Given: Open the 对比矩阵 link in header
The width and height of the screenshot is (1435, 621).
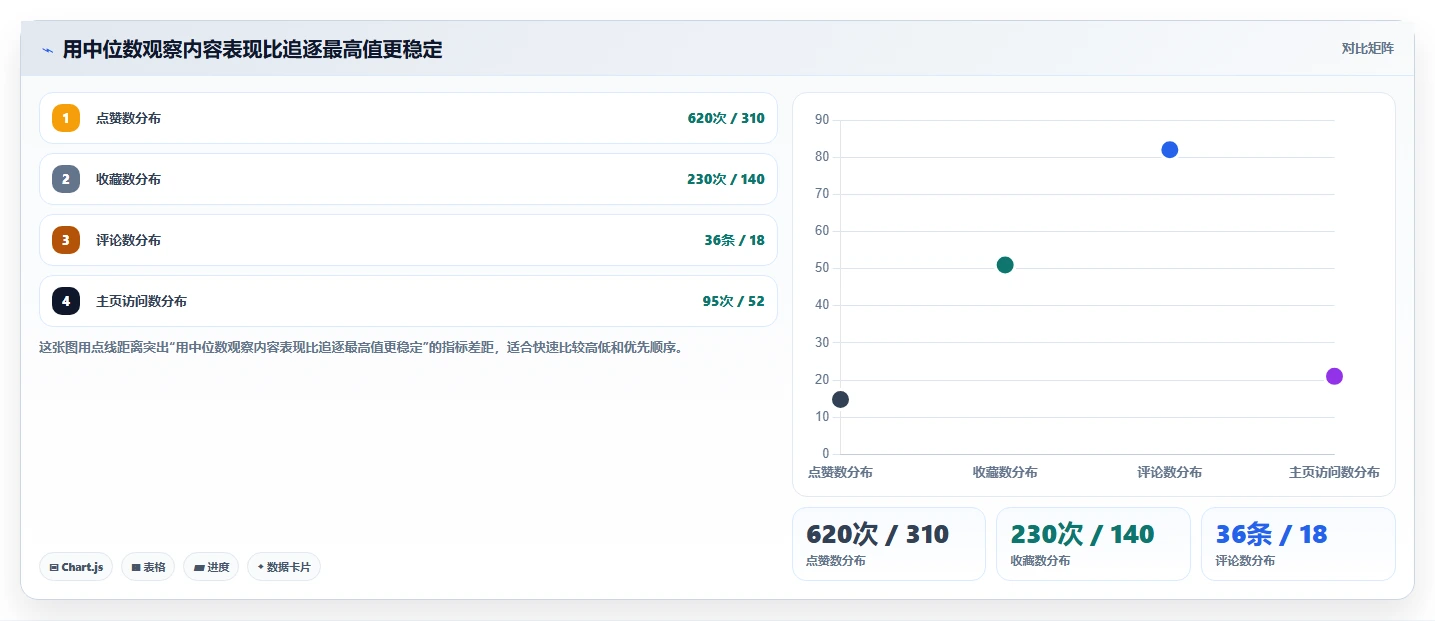Looking at the screenshot, I should coord(1367,48).
